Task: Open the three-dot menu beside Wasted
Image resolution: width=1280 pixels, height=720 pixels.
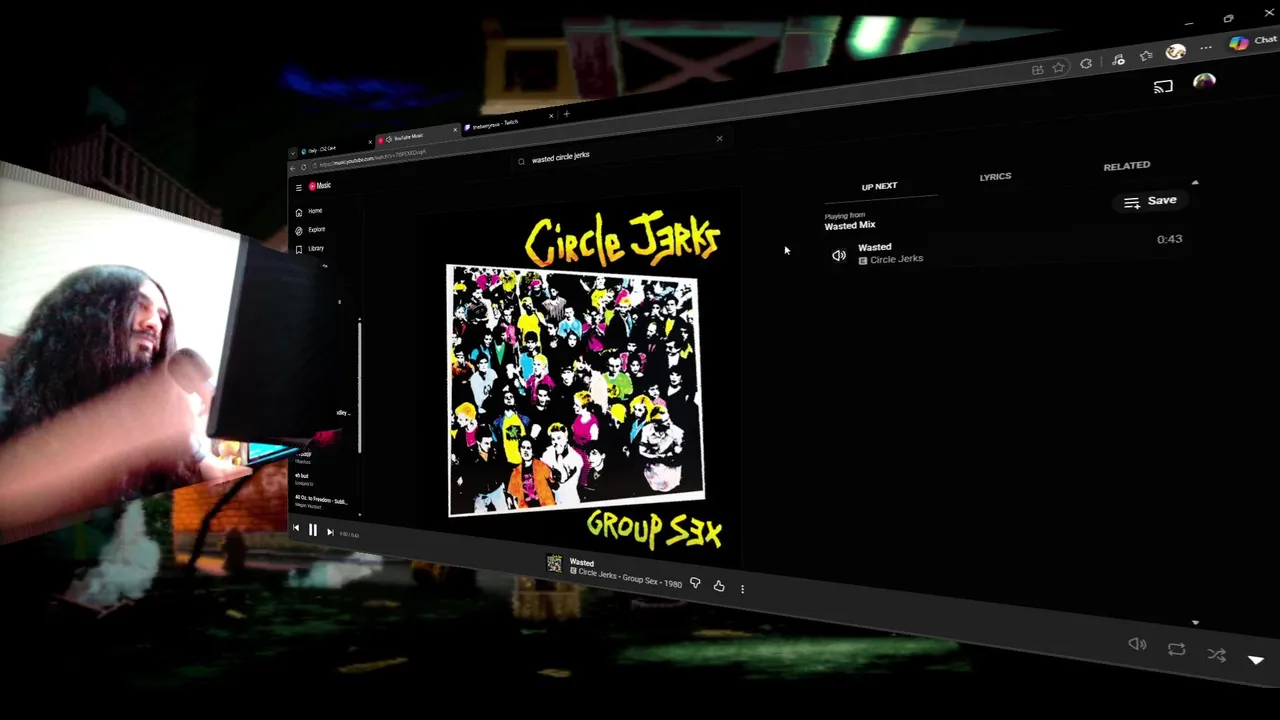Action: (x=742, y=589)
